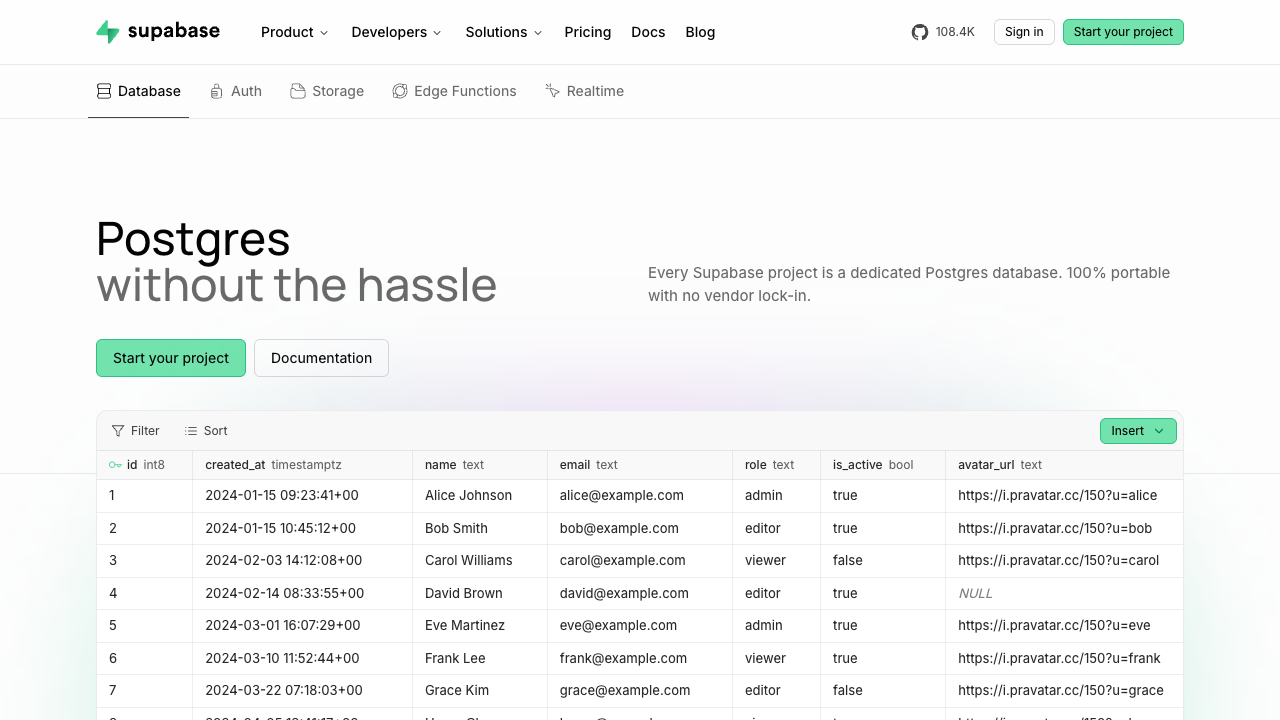This screenshot has width=1280, height=720.
Task: Click the Storage bucket icon
Action: point(298,91)
